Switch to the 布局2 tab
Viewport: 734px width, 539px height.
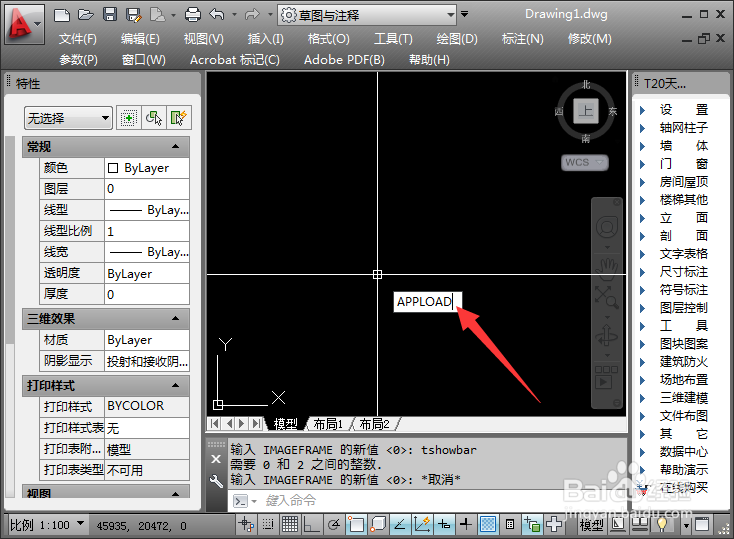click(374, 424)
